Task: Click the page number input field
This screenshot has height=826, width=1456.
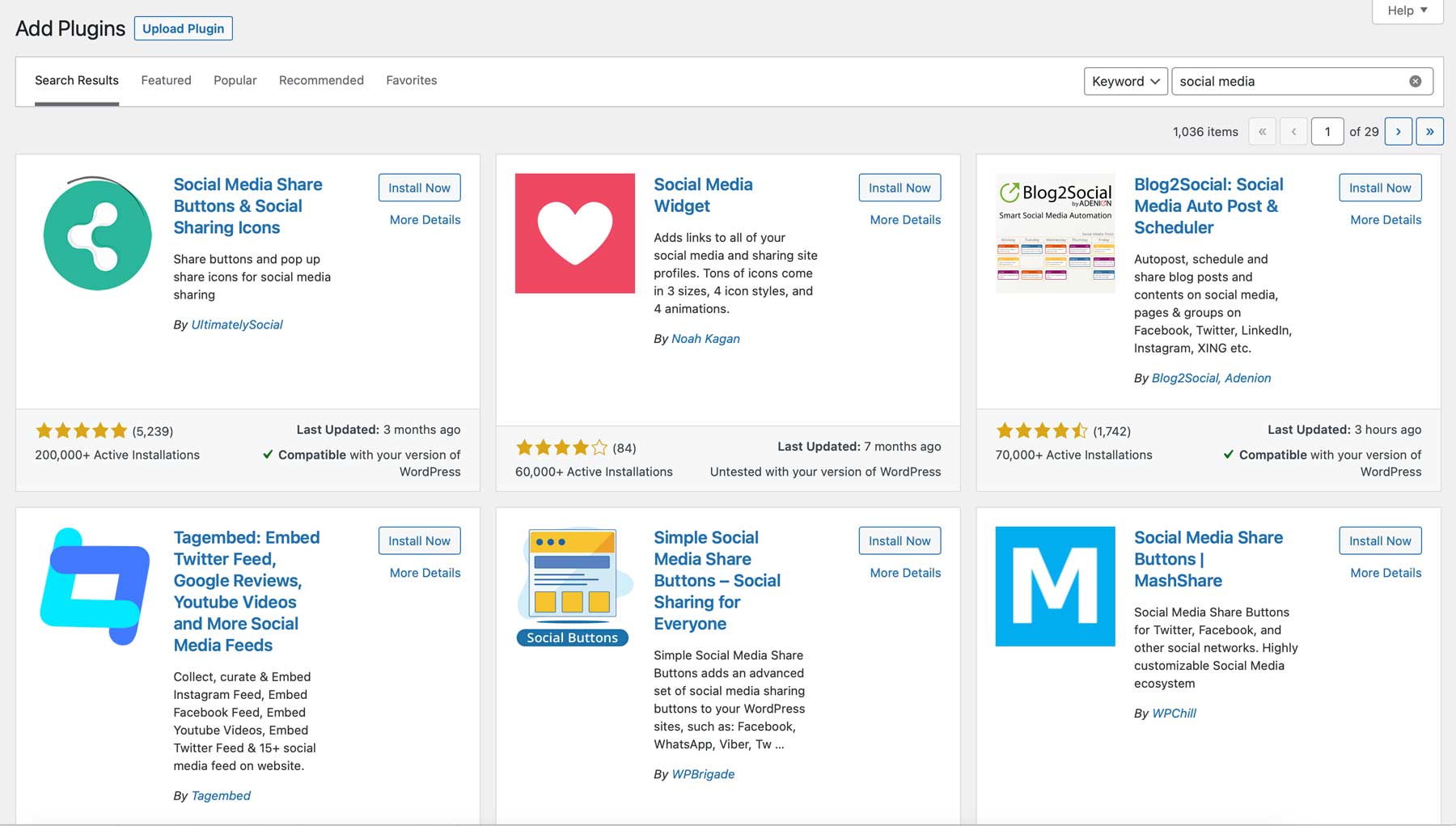Action: pos(1327,130)
